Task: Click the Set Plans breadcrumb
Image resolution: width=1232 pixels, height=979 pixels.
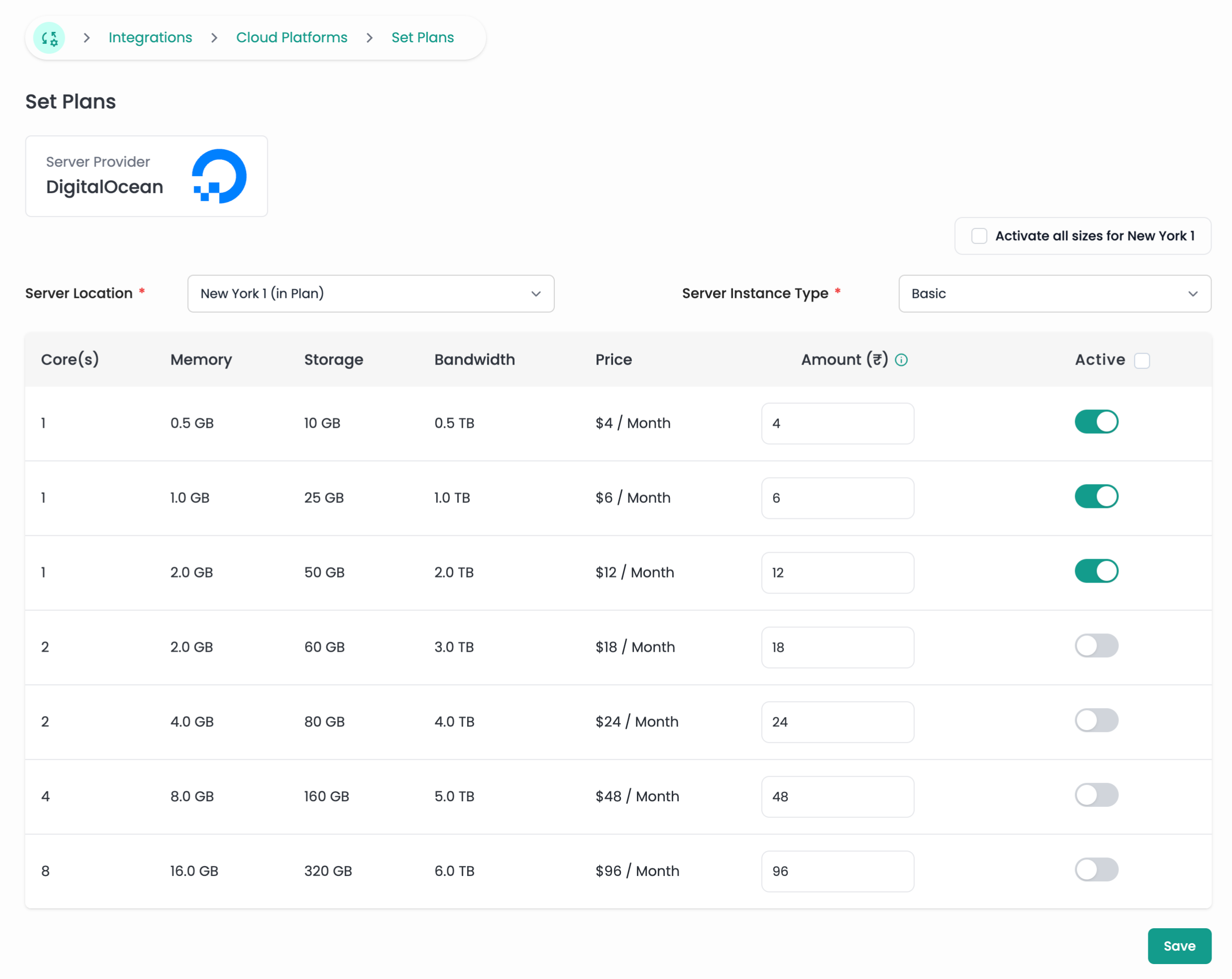Action: [422, 38]
